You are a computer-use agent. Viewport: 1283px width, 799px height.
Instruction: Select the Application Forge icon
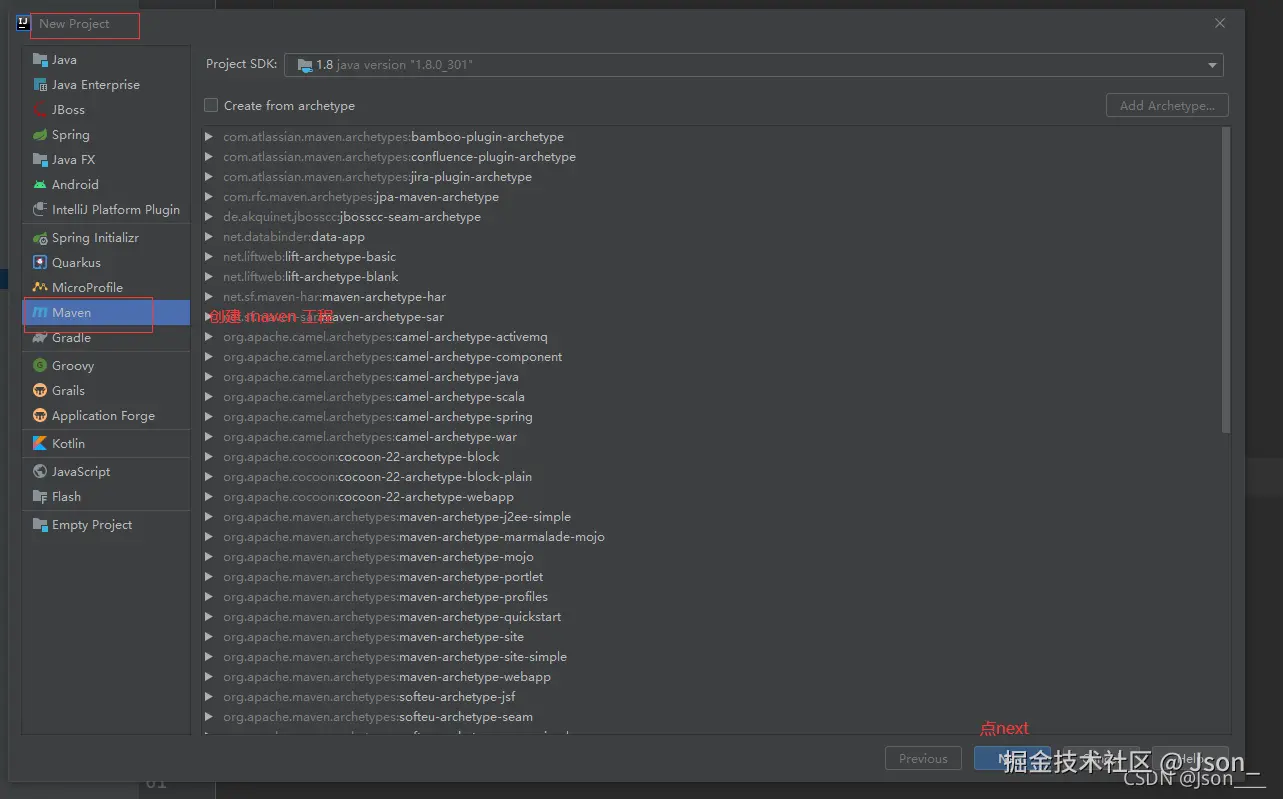point(40,416)
